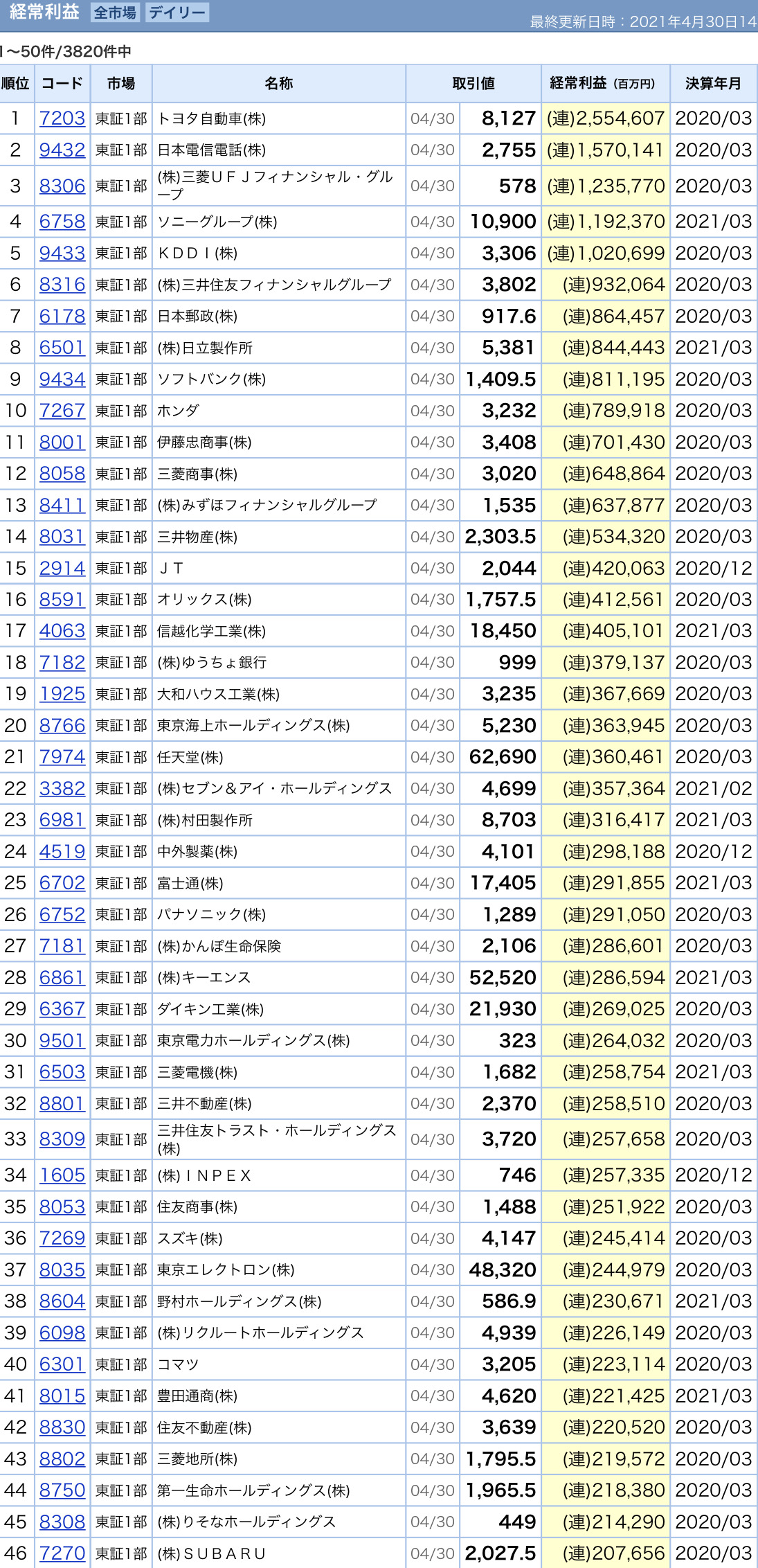This screenshot has width=758, height=1568.
Task: Click the 名称 column header
Action: [x=279, y=84]
